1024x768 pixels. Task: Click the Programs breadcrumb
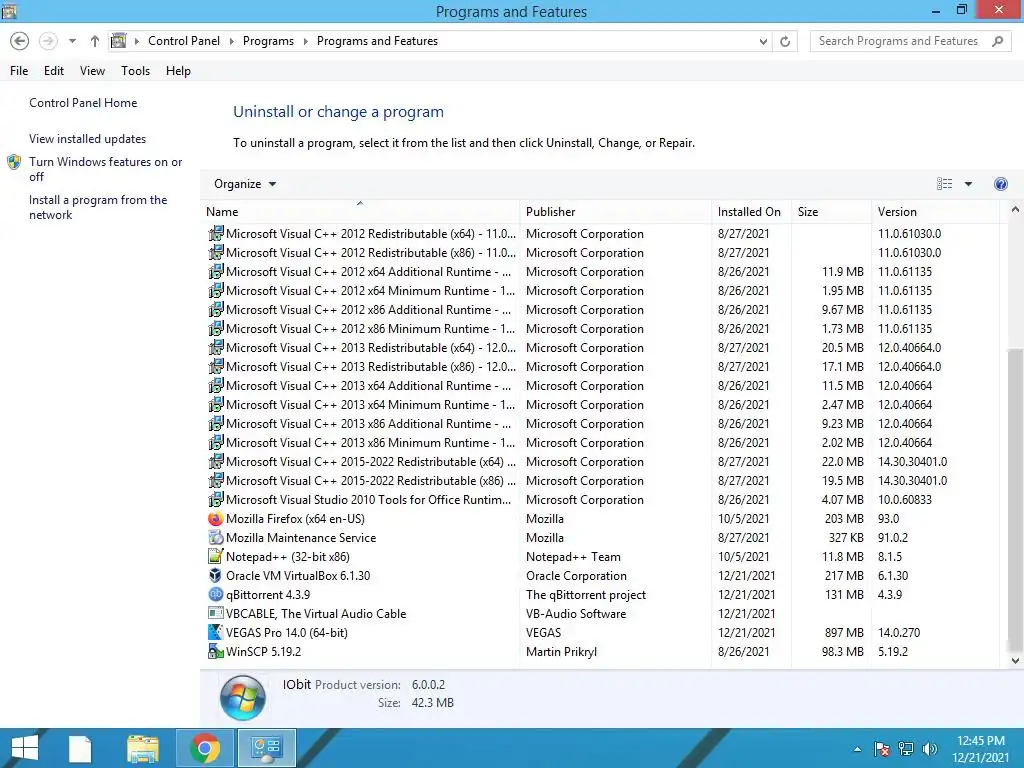click(268, 41)
